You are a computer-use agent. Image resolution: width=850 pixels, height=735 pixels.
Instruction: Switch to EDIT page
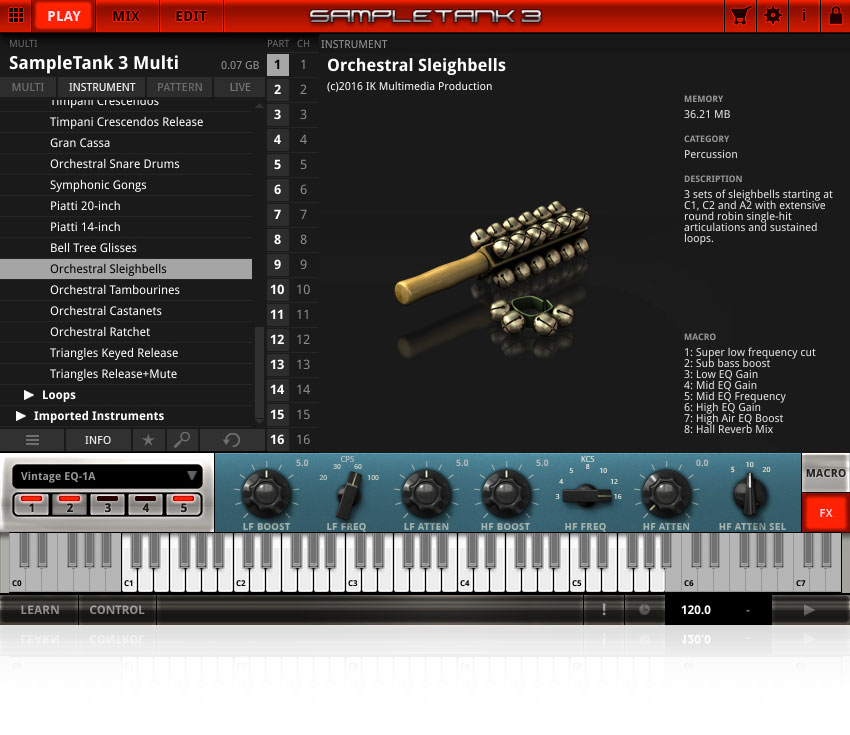(x=191, y=16)
